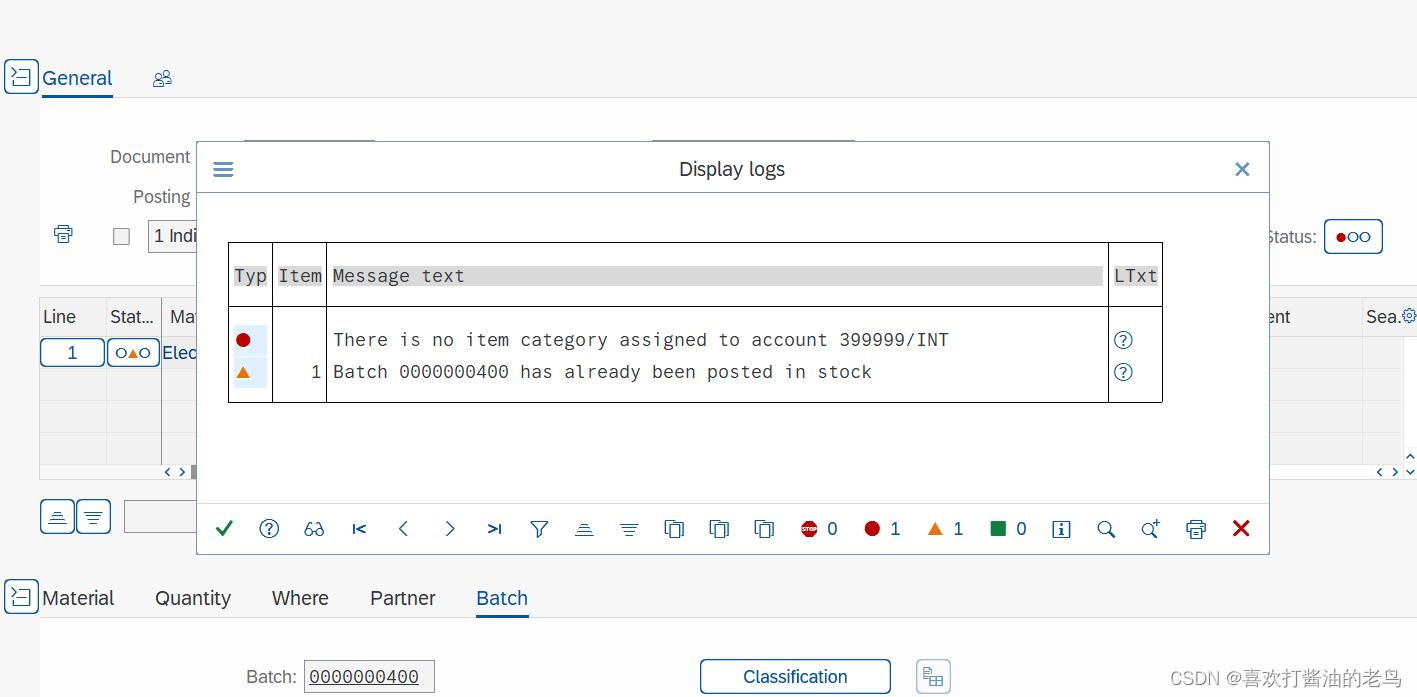This screenshot has width=1417, height=697.
Task: Click the status indicator on line 1
Action: pyautogui.click(x=133, y=352)
